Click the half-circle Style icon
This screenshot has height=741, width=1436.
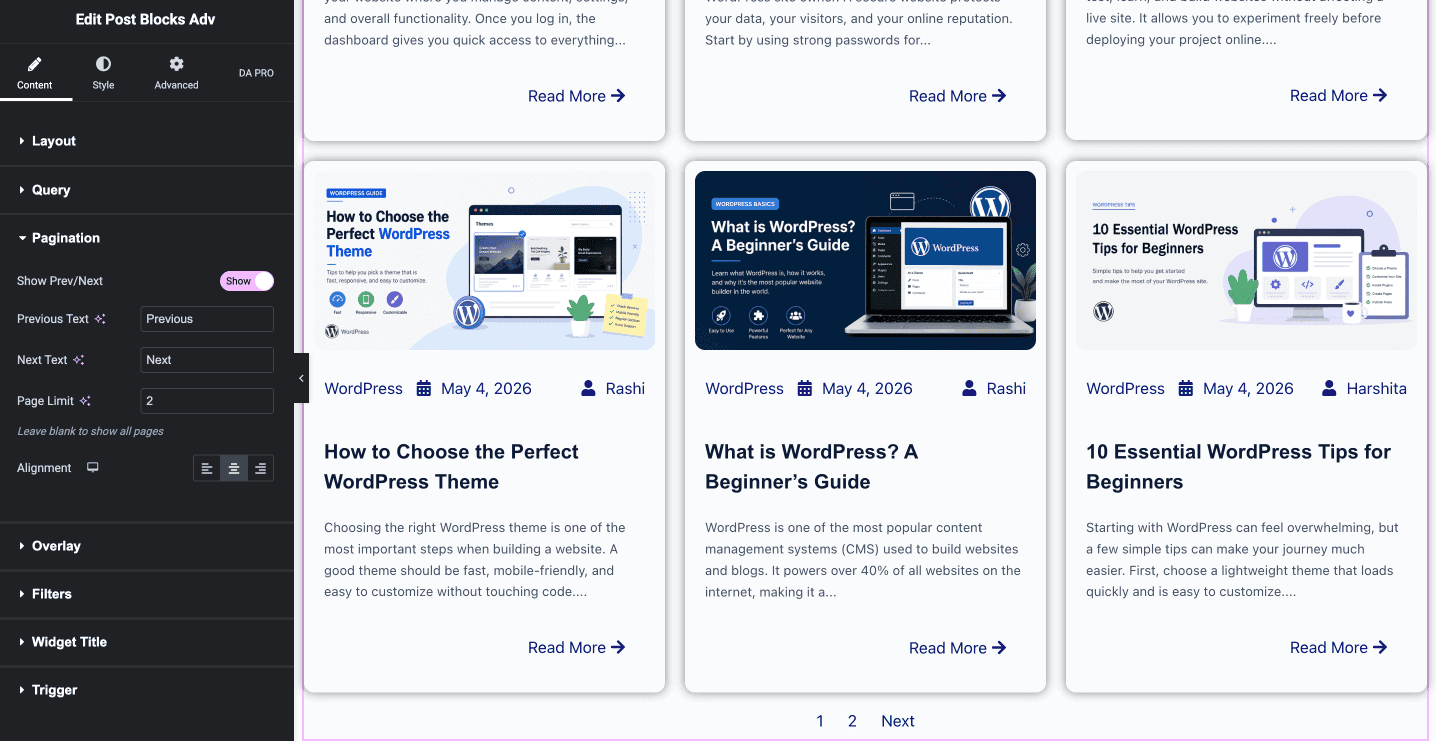(x=103, y=64)
